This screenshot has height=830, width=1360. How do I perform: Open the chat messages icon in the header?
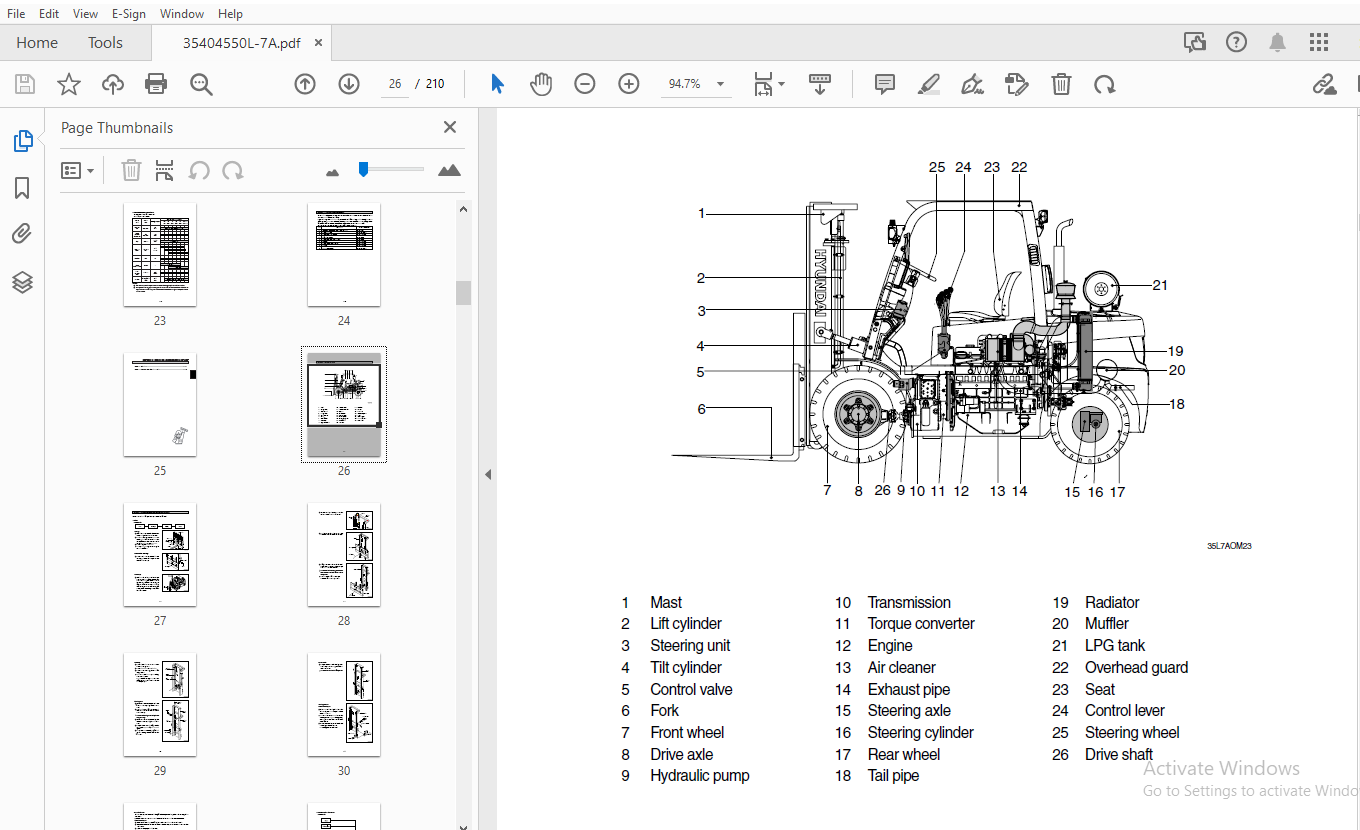(1195, 42)
